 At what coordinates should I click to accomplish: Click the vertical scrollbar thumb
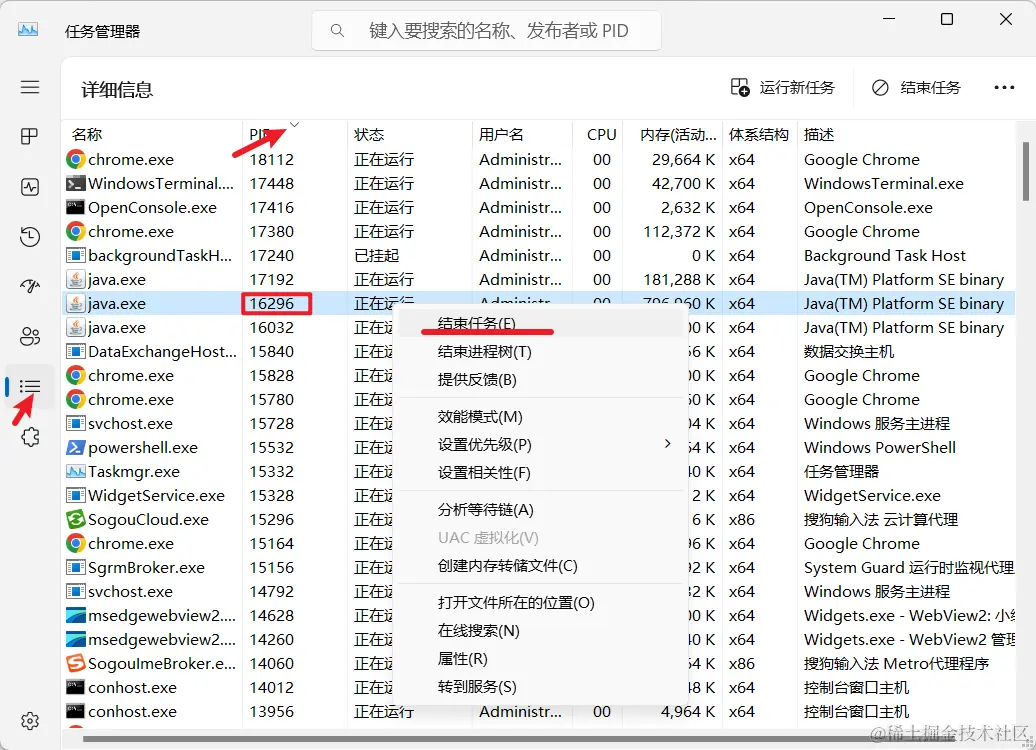coord(1025,171)
